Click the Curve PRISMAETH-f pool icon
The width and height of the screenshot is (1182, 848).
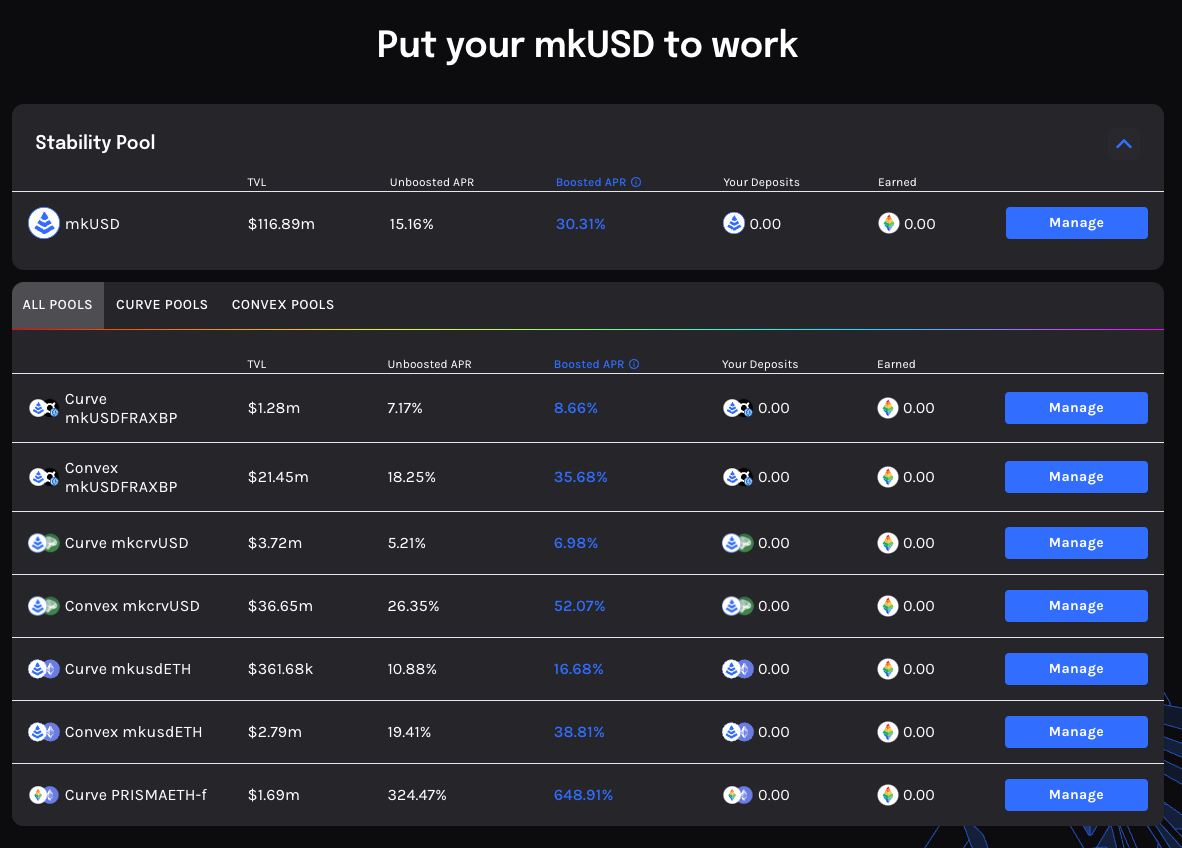pos(44,795)
